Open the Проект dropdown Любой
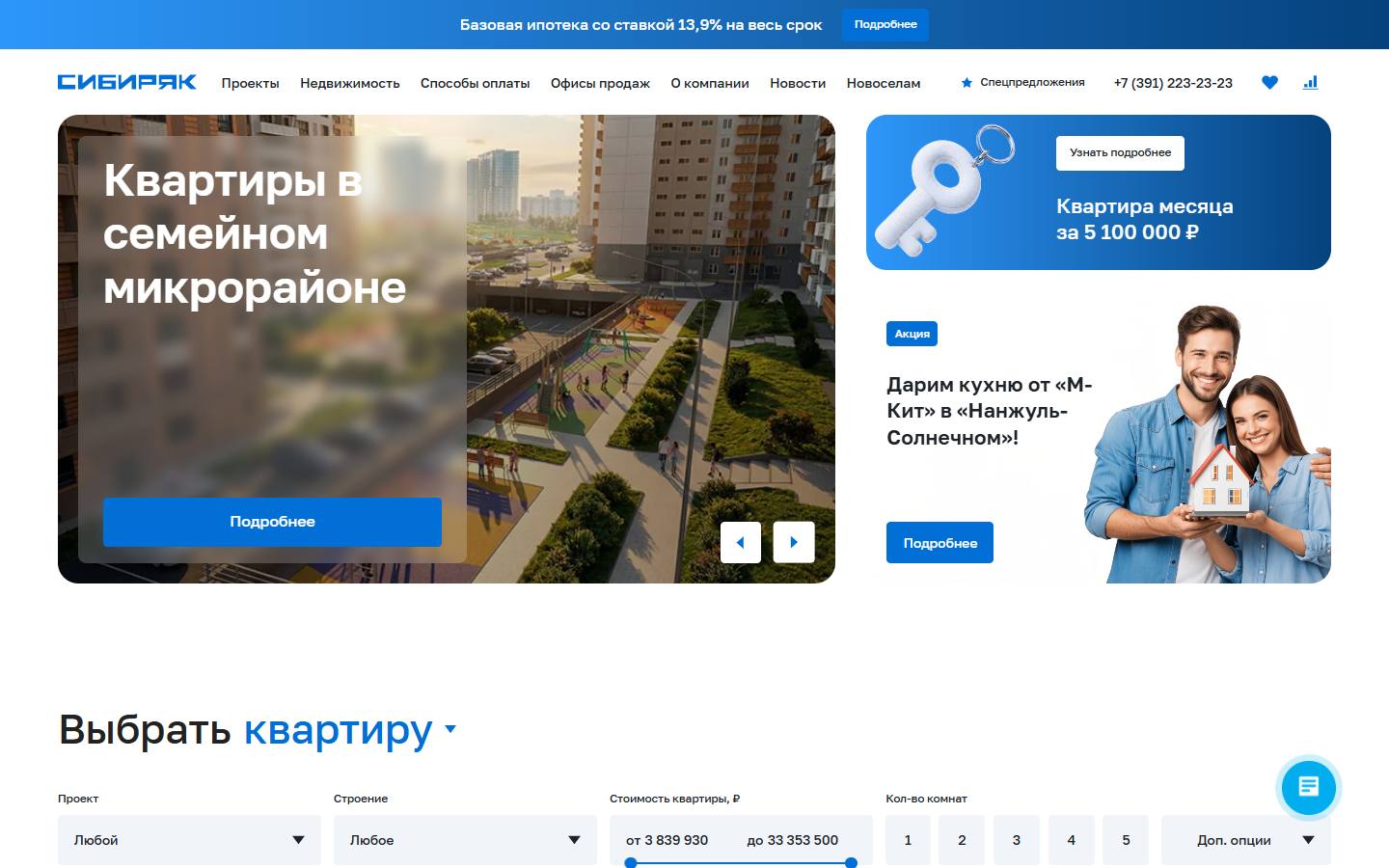The image size is (1389, 868). pos(189,840)
